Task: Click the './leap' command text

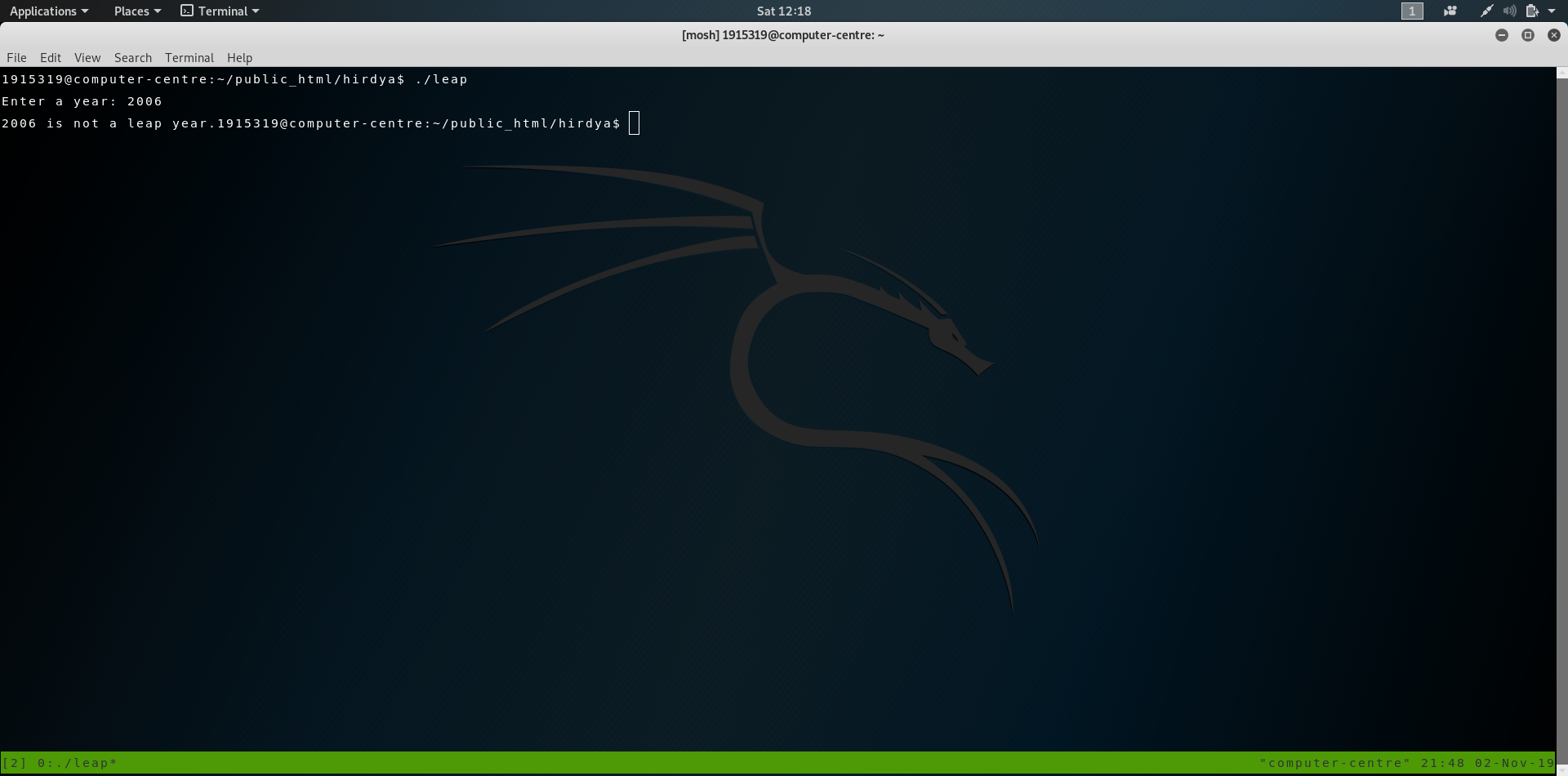Action: pyautogui.click(x=441, y=79)
